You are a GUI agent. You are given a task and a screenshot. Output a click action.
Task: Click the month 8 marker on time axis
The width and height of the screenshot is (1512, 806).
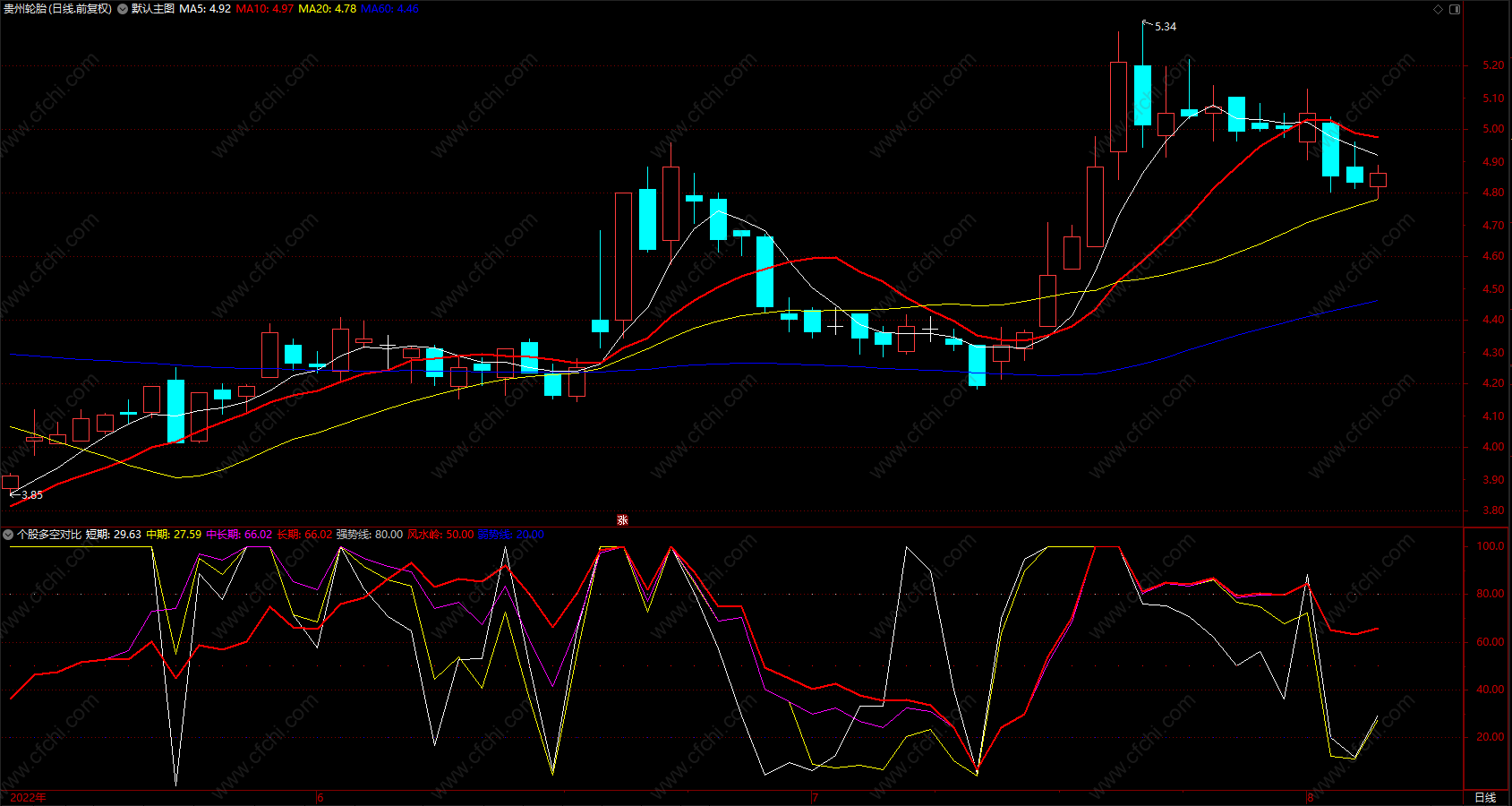pos(1311,797)
